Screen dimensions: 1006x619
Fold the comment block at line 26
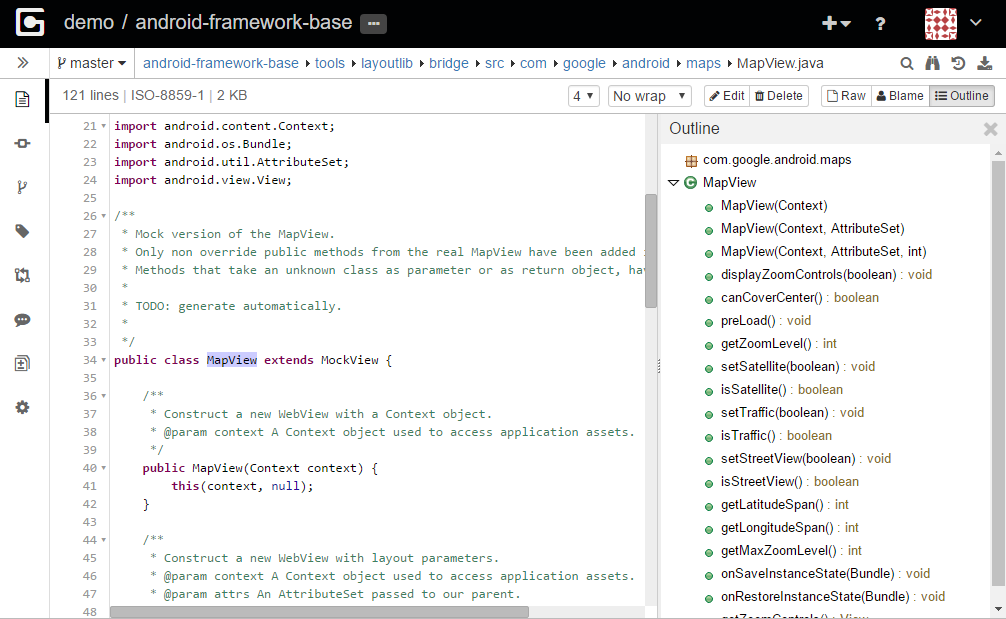[x=104, y=216]
